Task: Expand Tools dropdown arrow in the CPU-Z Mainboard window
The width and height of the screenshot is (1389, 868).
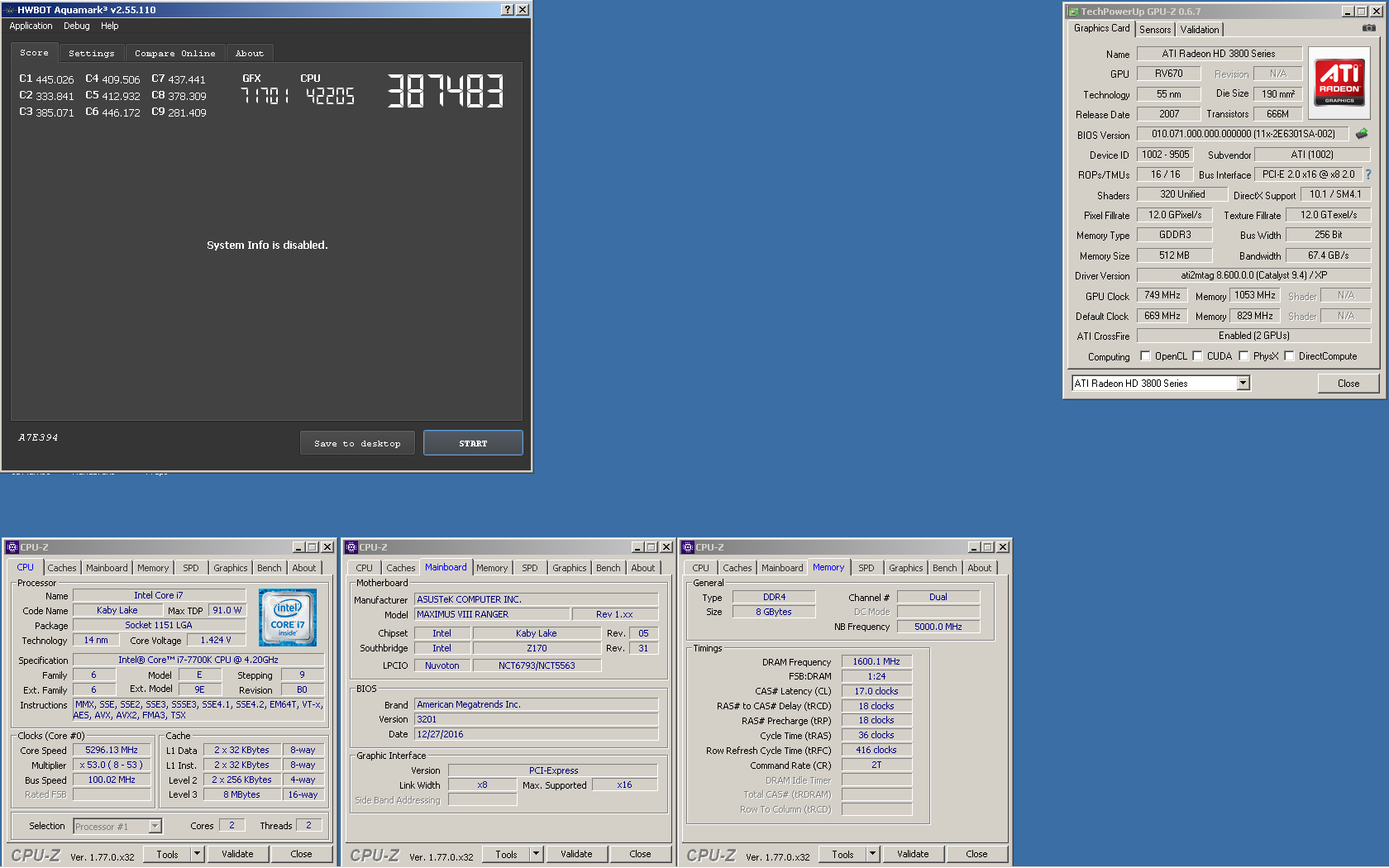Action: coord(536,854)
